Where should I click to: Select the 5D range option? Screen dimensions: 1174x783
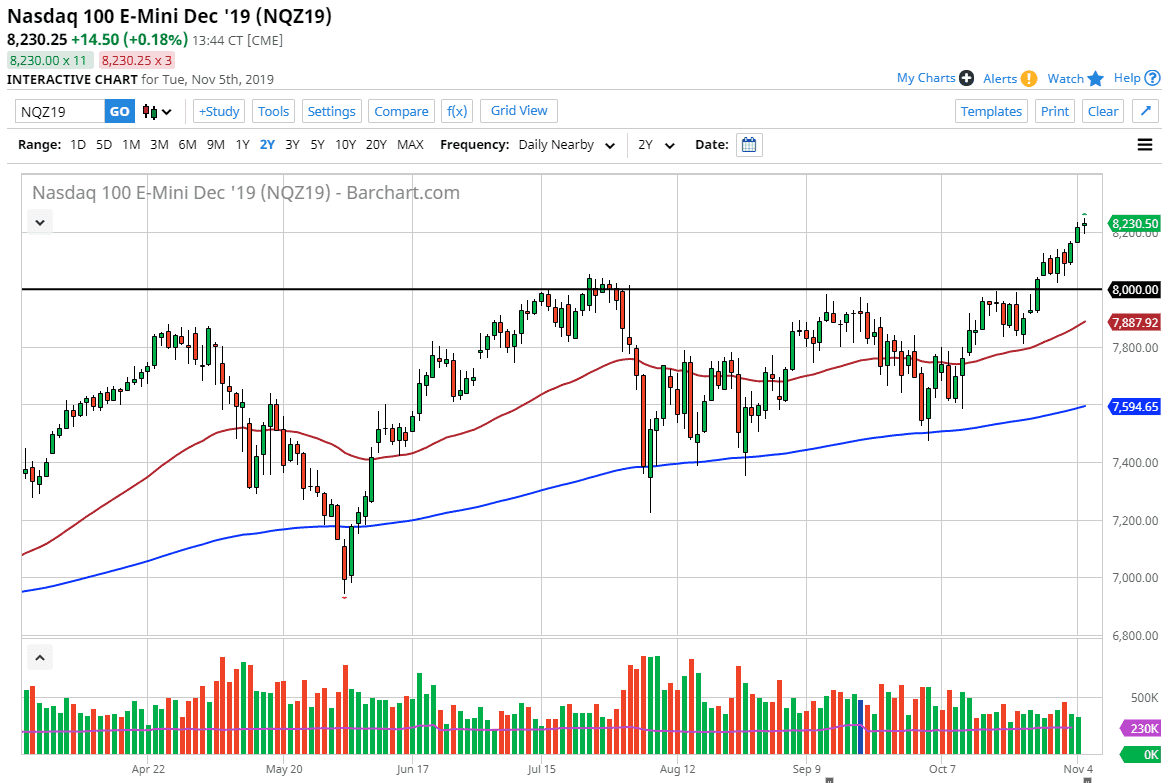[x=103, y=144]
